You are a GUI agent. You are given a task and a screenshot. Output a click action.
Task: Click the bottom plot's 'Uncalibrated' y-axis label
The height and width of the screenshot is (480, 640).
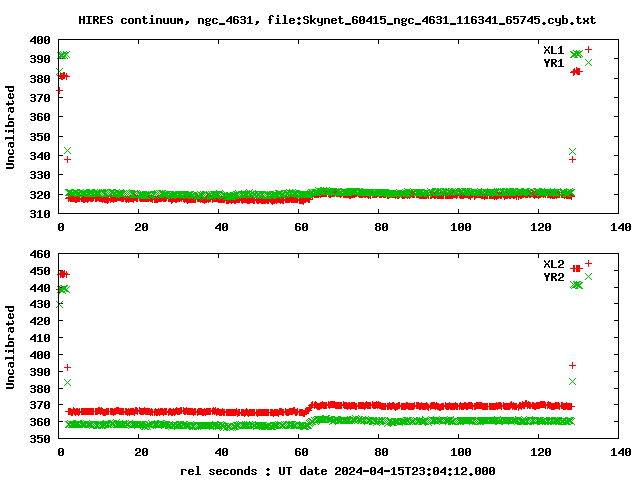tap(10, 347)
